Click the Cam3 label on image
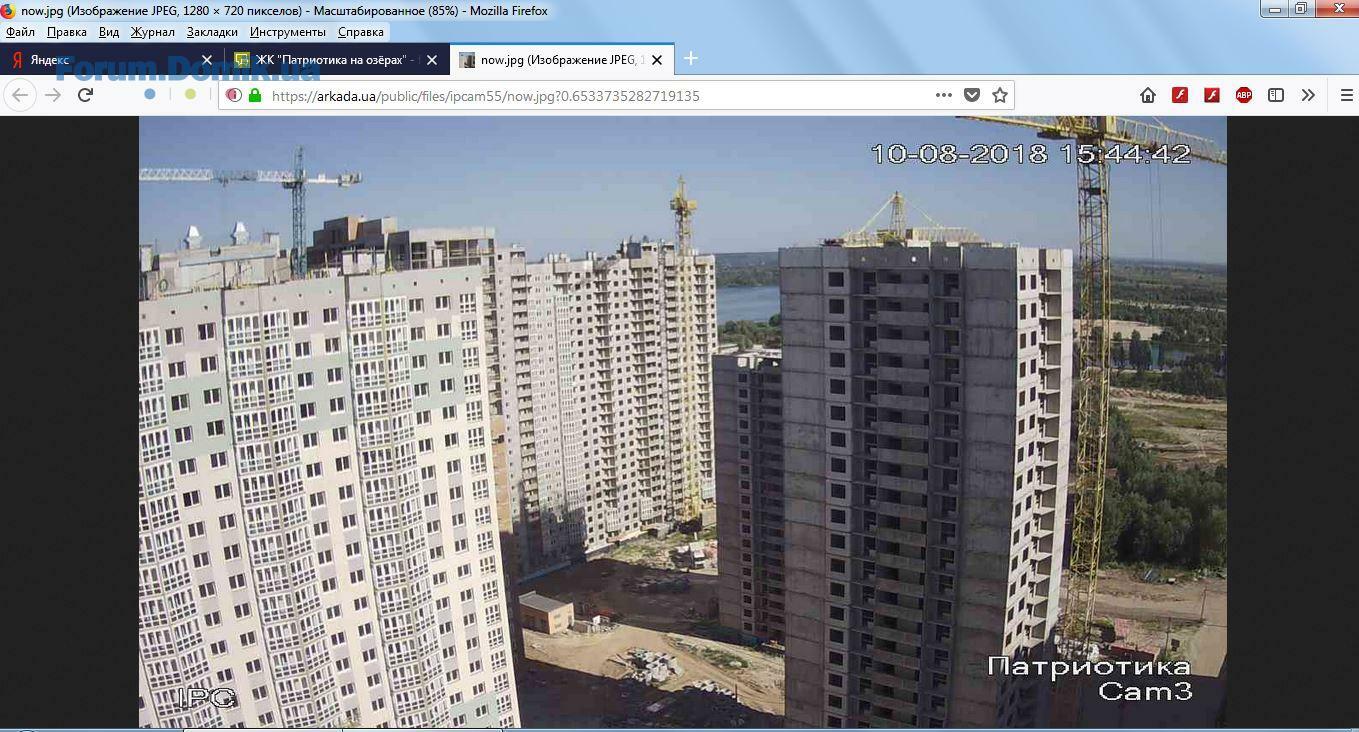Viewport: 1359px width, 732px height. tap(1145, 690)
